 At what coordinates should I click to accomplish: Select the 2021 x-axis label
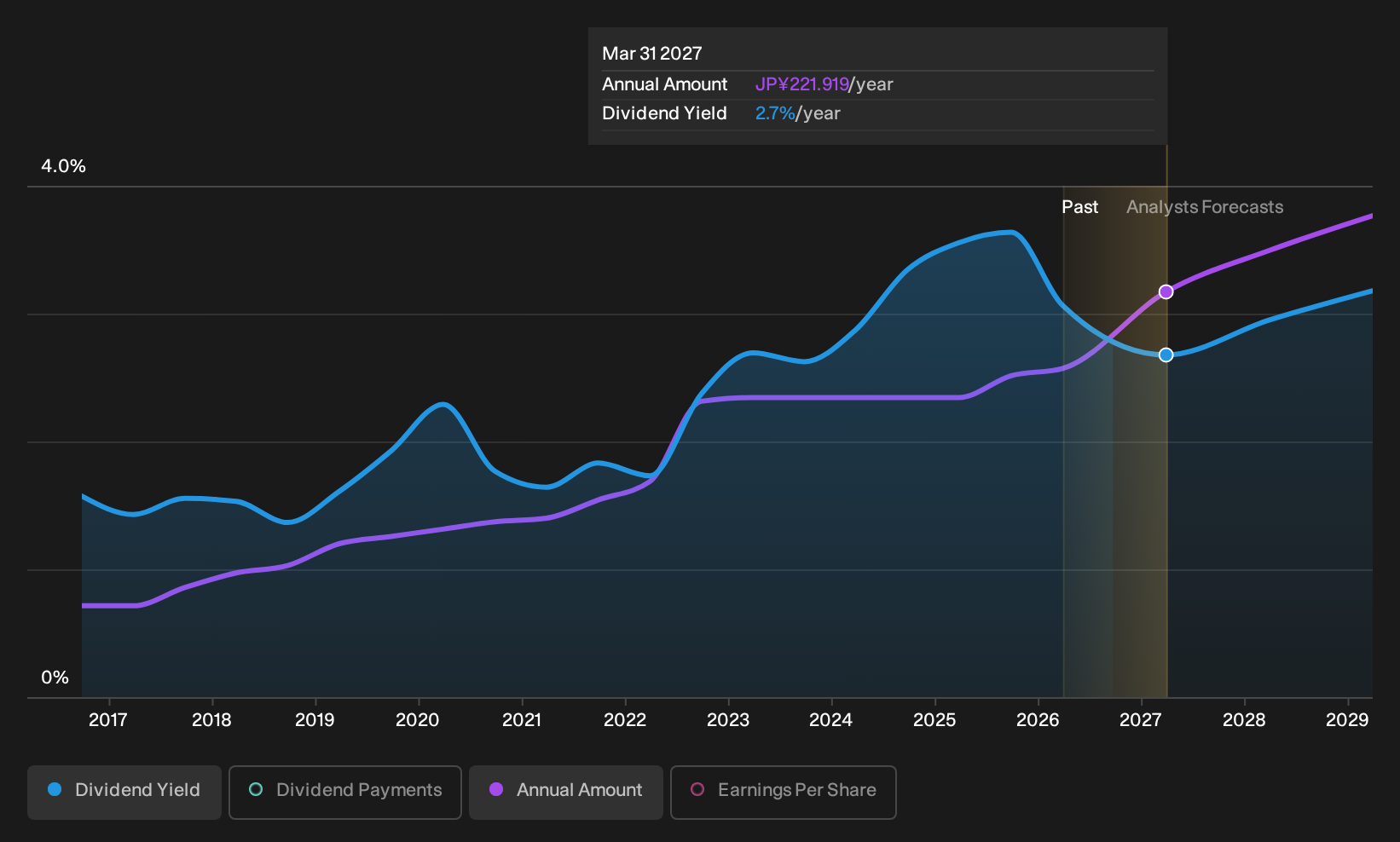pyautogui.click(x=522, y=720)
